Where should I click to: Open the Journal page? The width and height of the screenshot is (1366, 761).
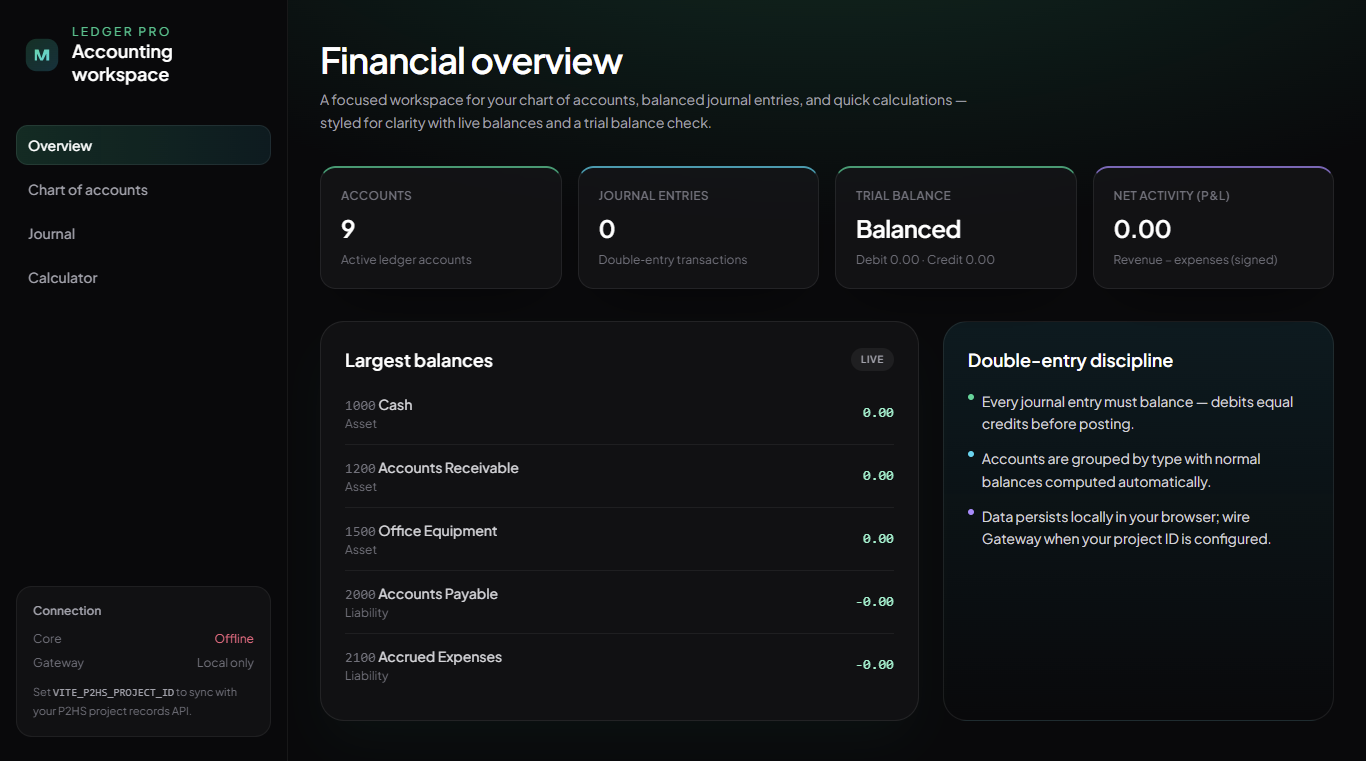[x=143, y=233]
